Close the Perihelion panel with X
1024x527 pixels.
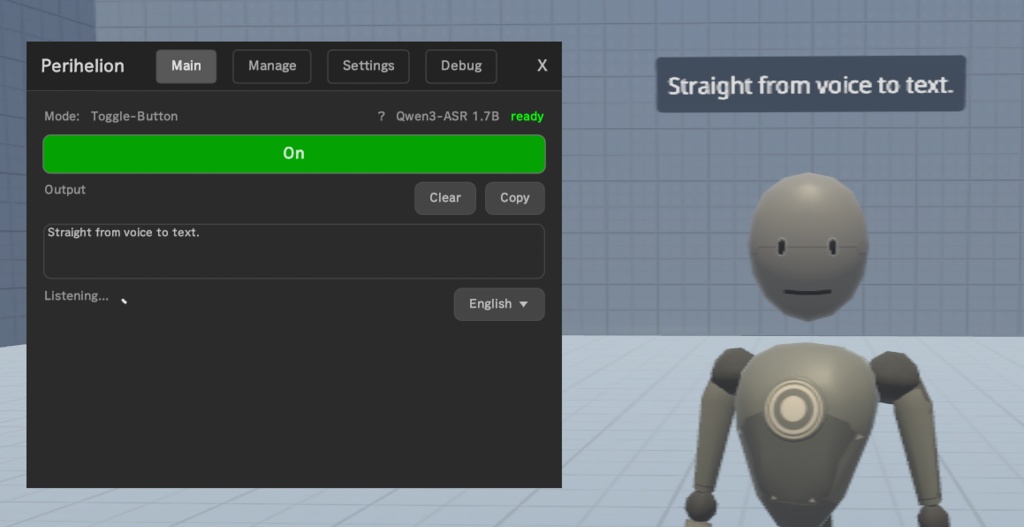pos(542,66)
